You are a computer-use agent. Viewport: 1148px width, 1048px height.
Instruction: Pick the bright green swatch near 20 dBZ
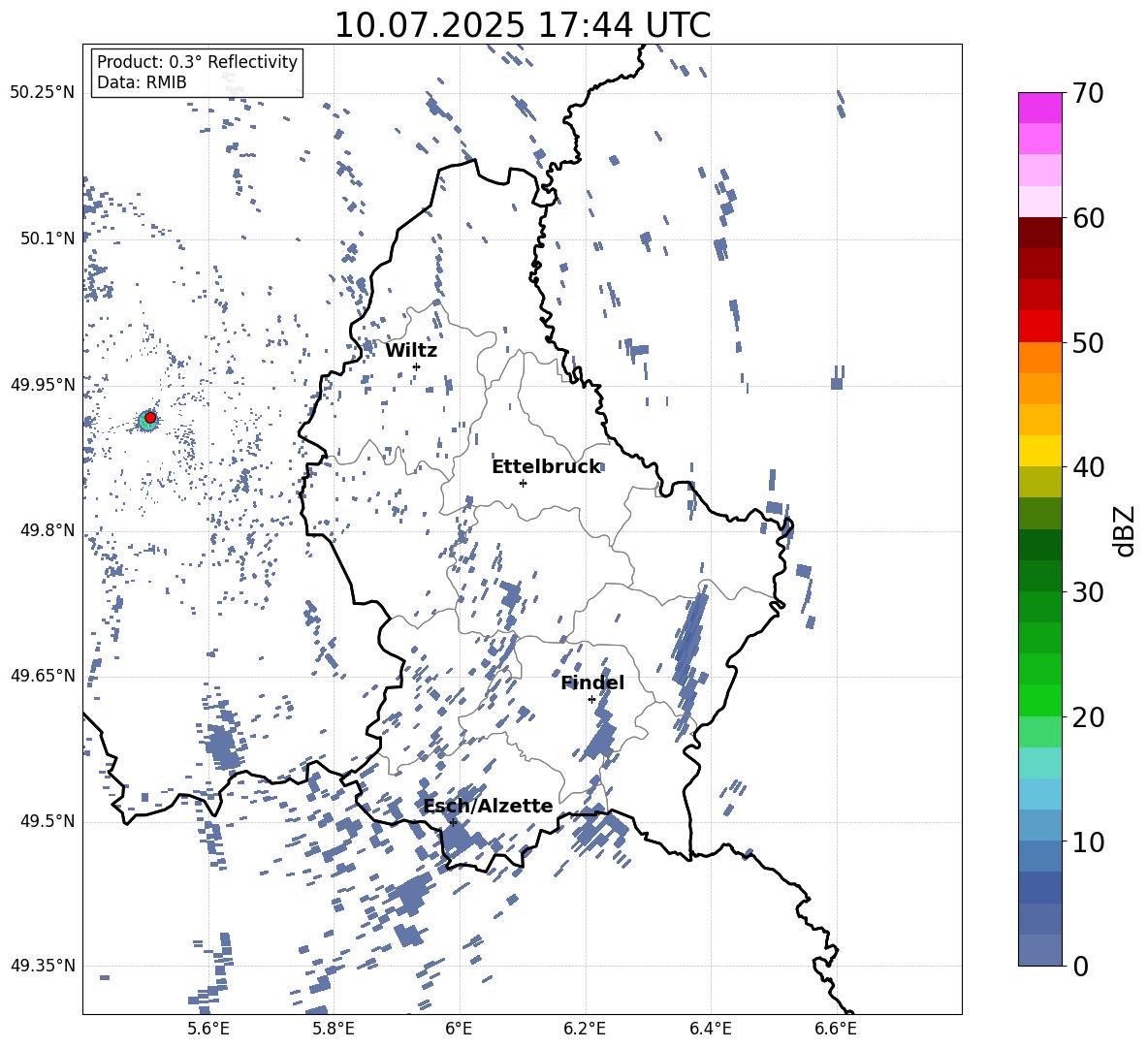click(x=1039, y=700)
